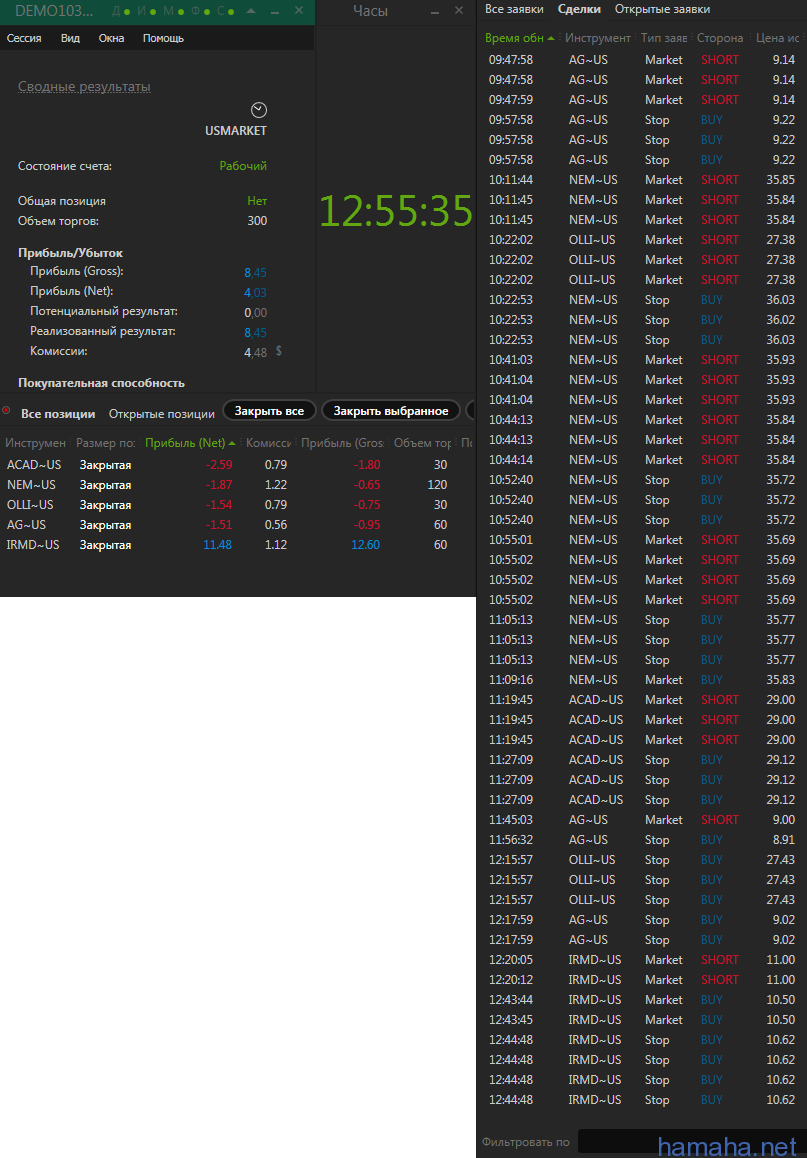Click the Фильтровать по filter input field
This screenshot has height=1158, width=807.
click(693, 1142)
